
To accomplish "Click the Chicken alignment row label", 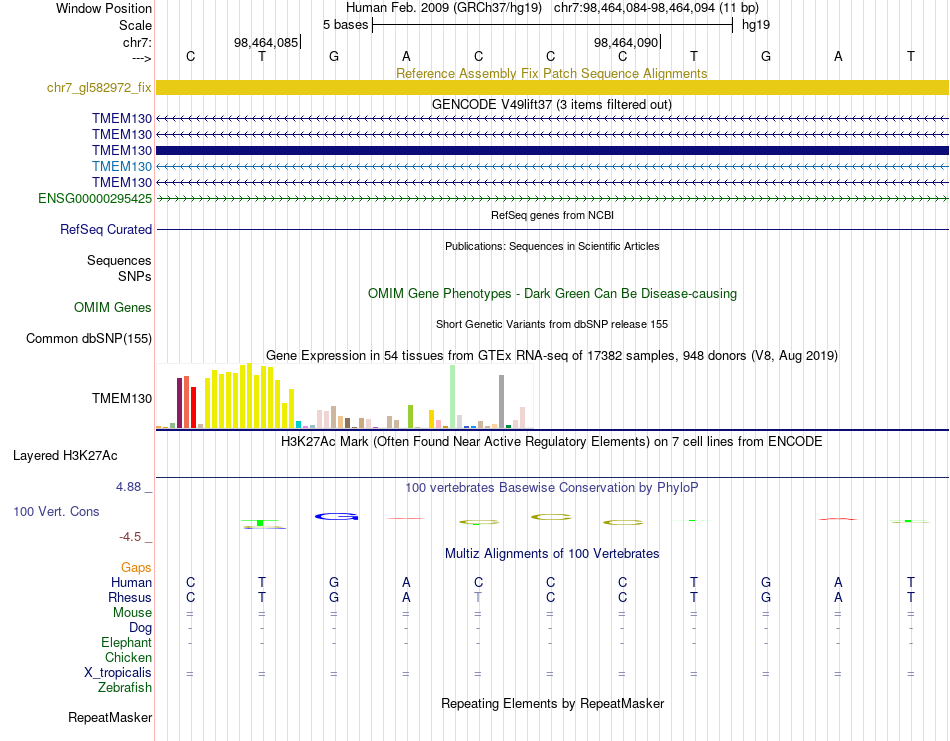I will (128, 657).
